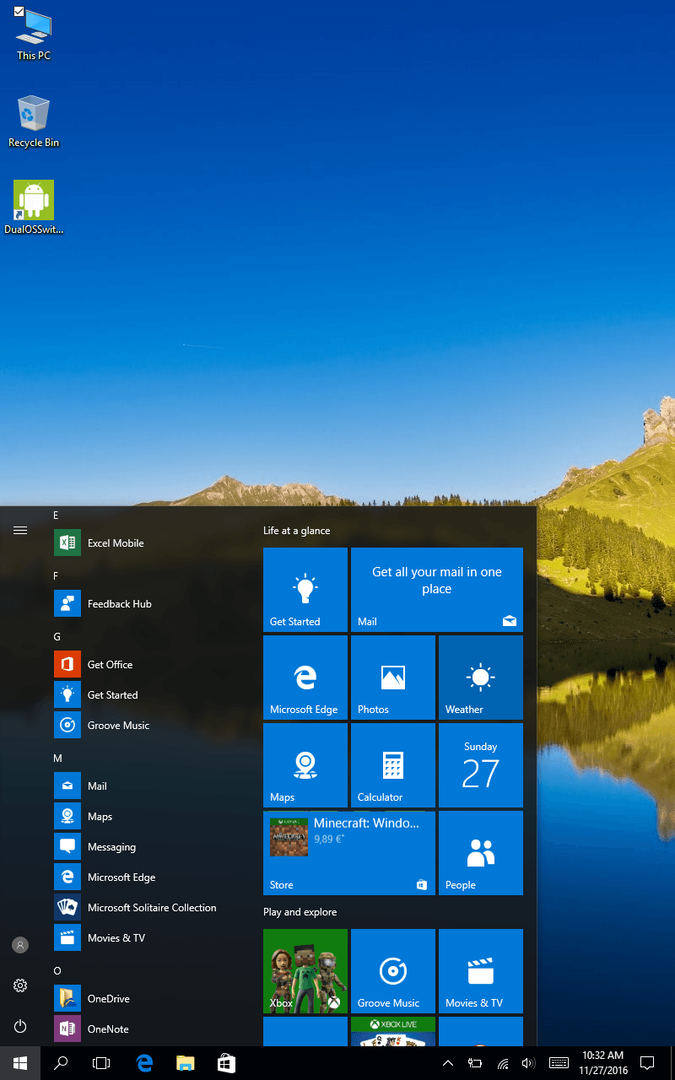Image resolution: width=675 pixels, height=1080 pixels.
Task: Jump to letter E section header
Action: [56, 515]
